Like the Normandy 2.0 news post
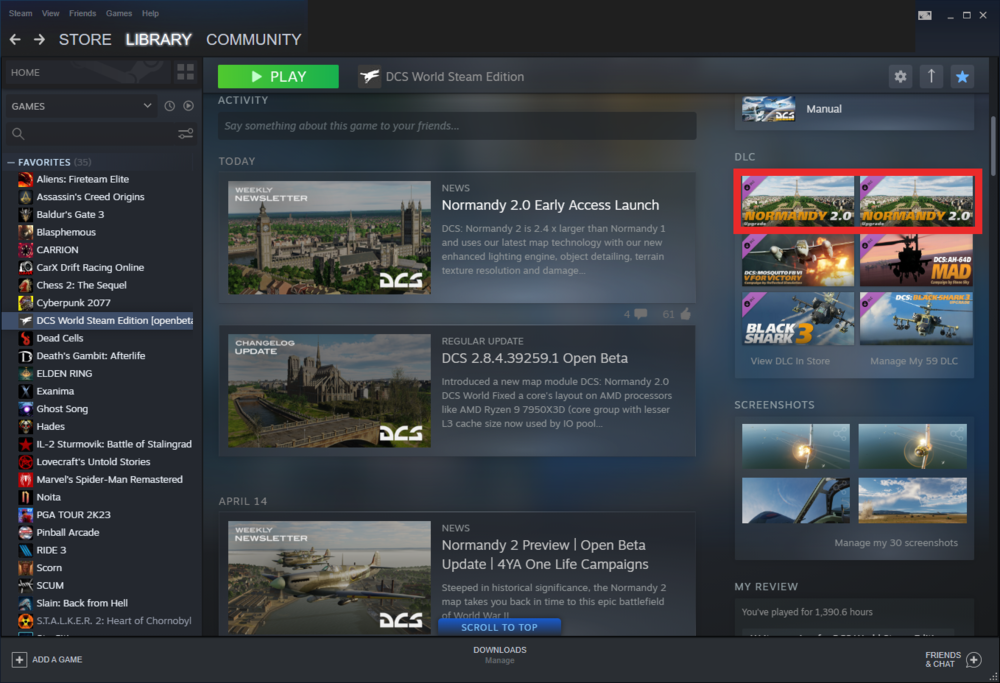1000x683 pixels. pyautogui.click(x=686, y=314)
